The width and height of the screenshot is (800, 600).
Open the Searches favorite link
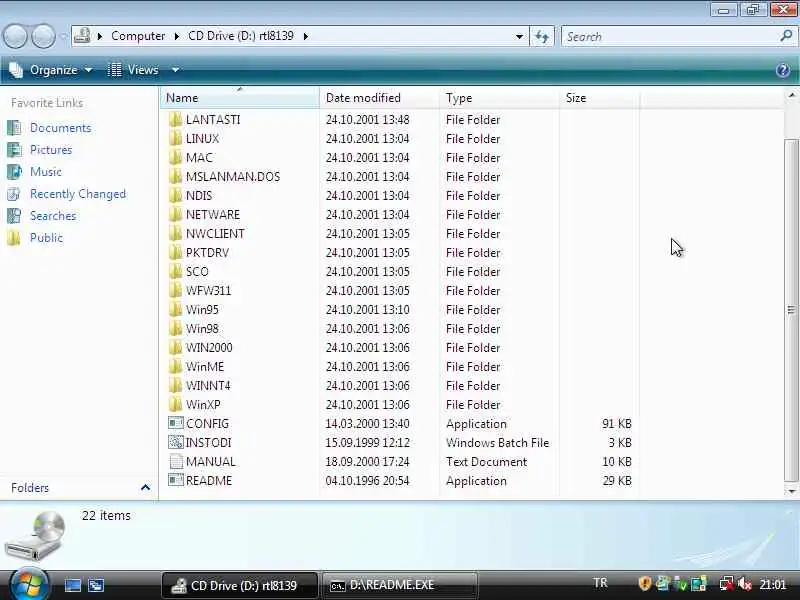point(53,216)
